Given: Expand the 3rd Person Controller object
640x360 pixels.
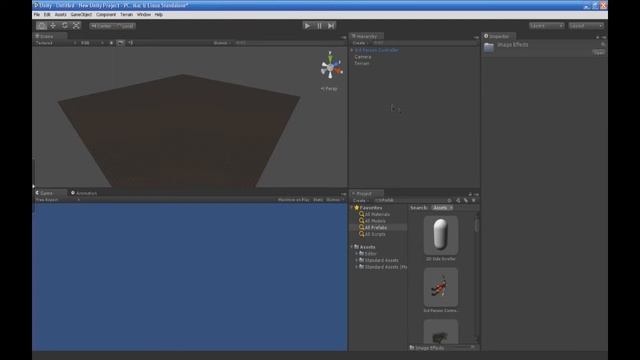Looking at the screenshot, I should pos(352,50).
